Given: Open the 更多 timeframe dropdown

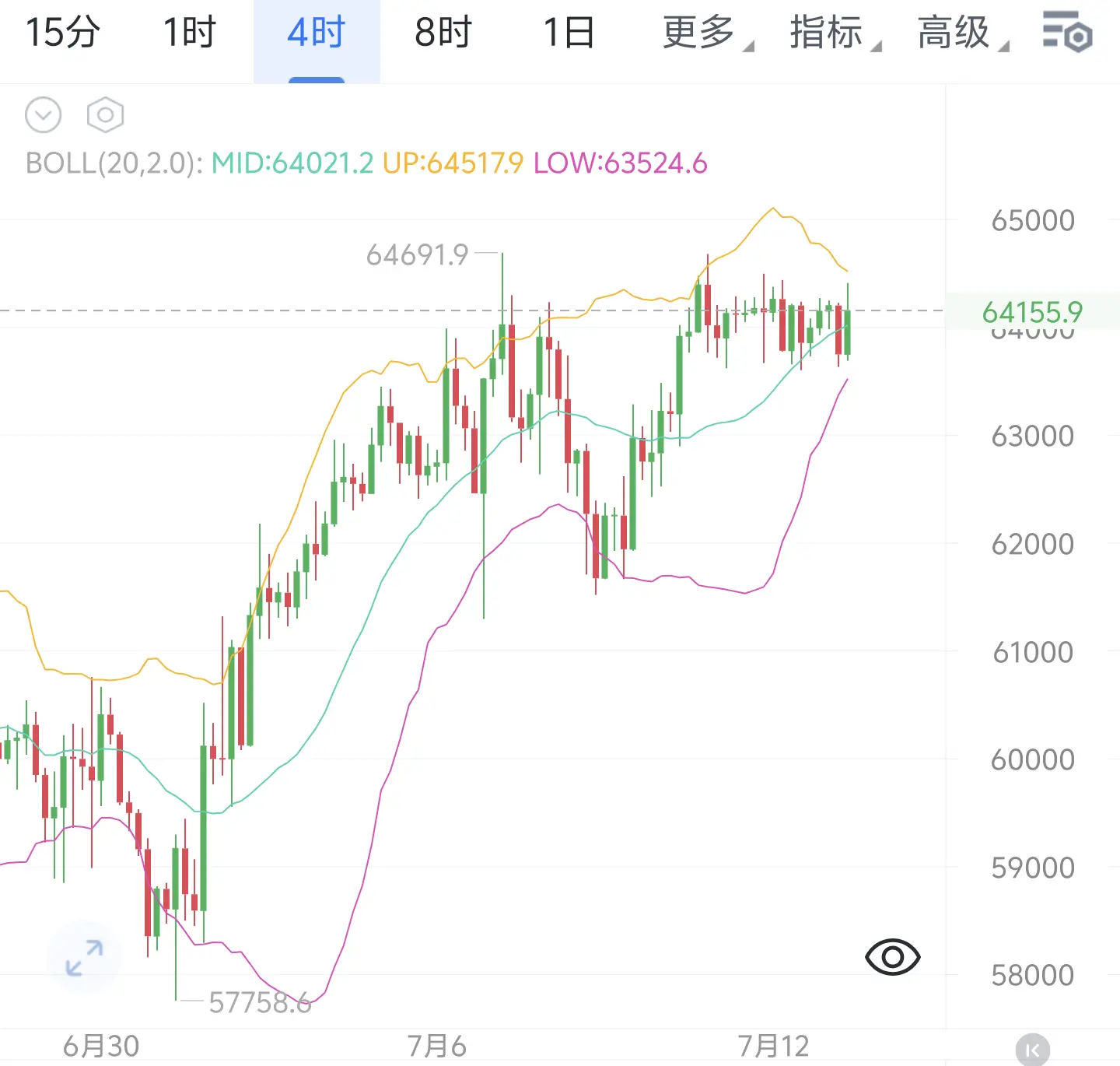Looking at the screenshot, I should click(707, 33).
